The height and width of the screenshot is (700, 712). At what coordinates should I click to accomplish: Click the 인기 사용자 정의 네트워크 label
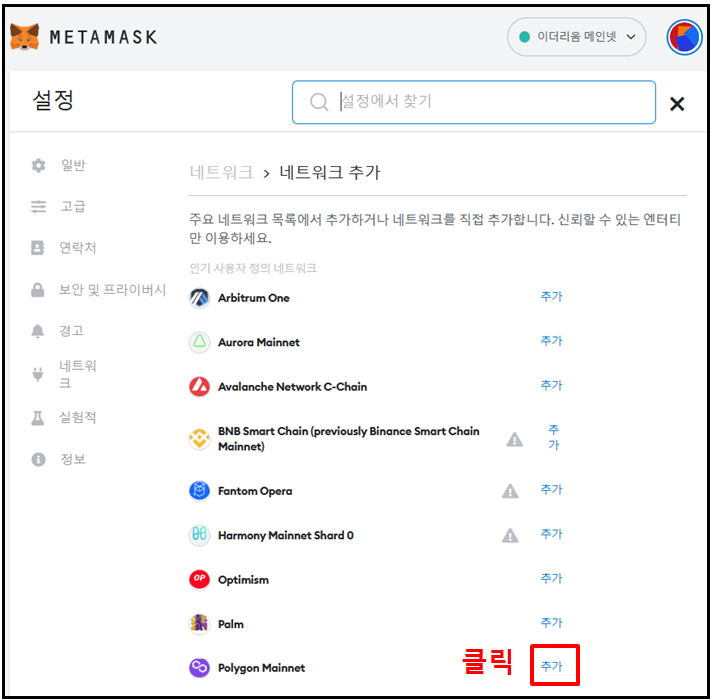click(x=253, y=268)
